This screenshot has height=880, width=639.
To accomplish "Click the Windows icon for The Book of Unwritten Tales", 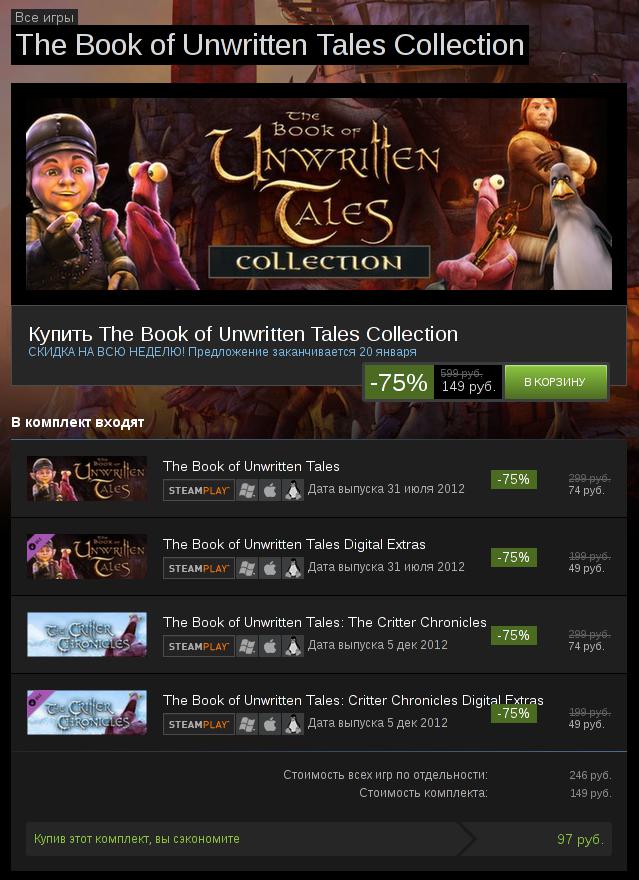I will pos(246,490).
